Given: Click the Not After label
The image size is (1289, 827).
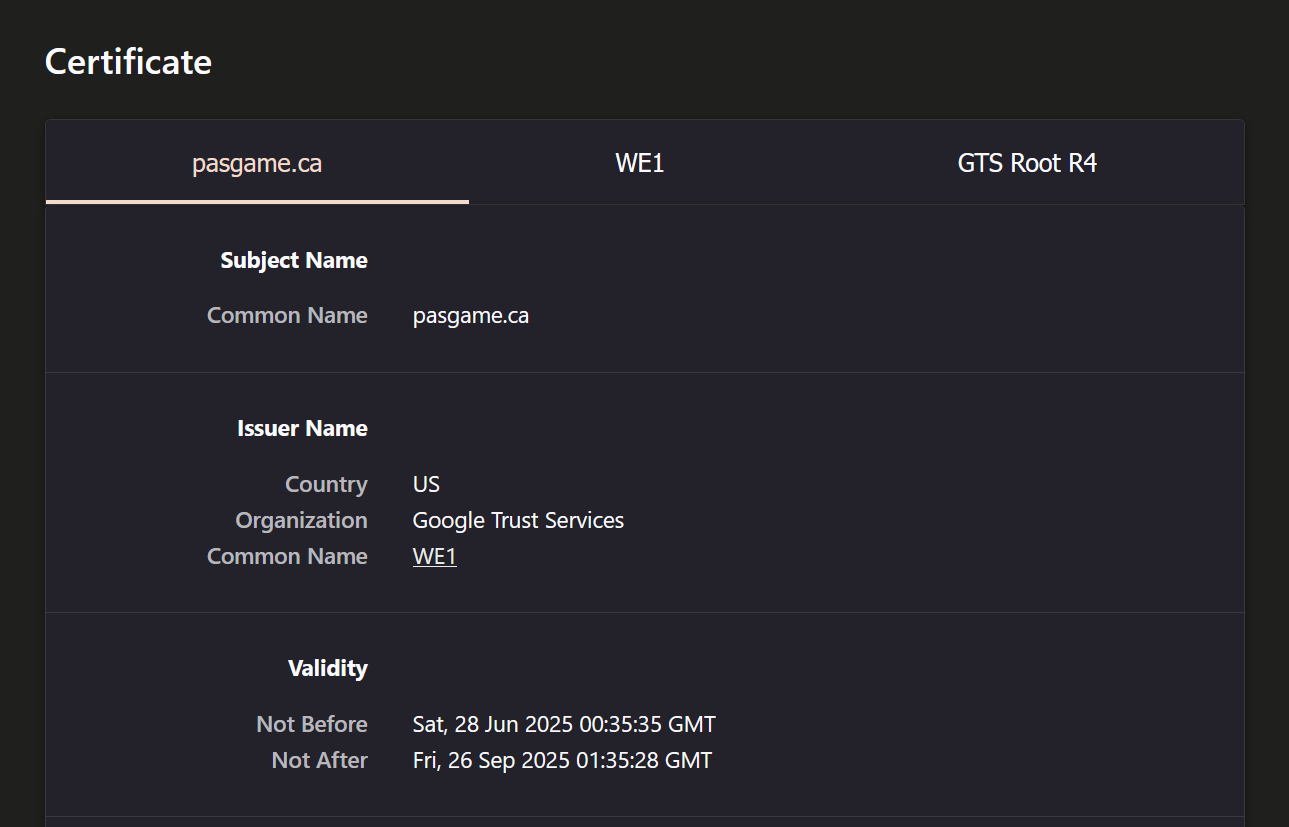Looking at the screenshot, I should click(319, 761).
